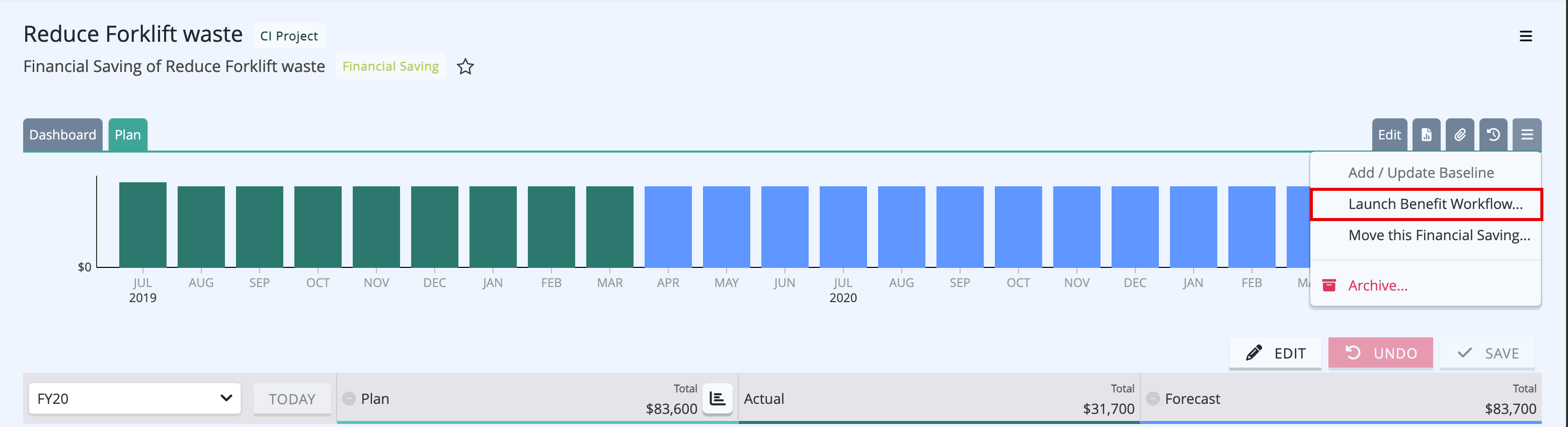Star this Financial Saving as favorite
Screen dimensions: 1568x427
[x=465, y=66]
